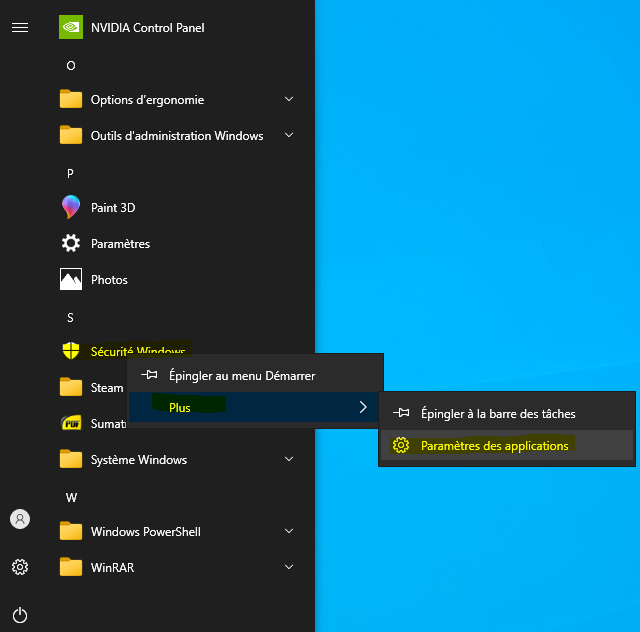This screenshot has width=640, height=632.
Task: Open the Outils d'administration Windows folder icon
Action: point(71,135)
